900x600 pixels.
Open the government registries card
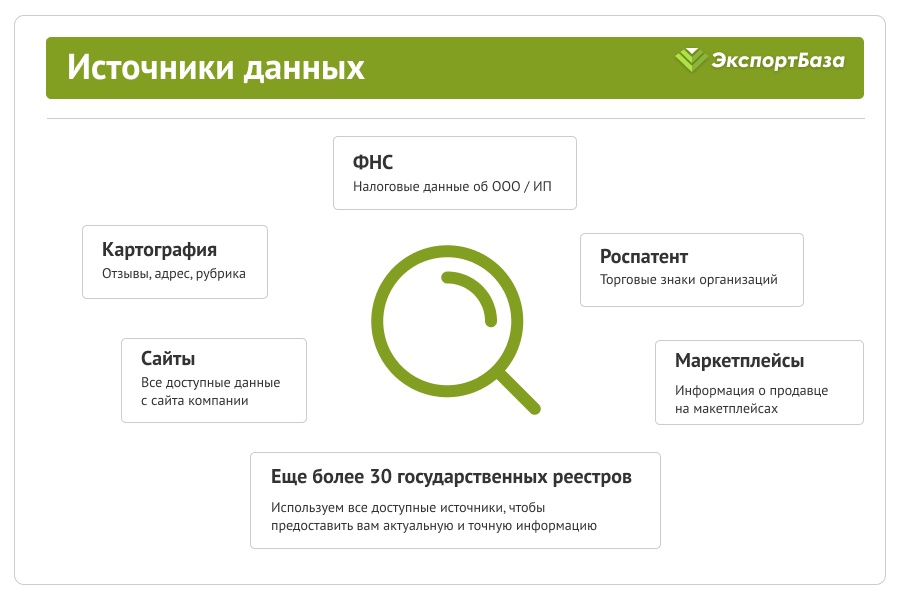coord(455,499)
